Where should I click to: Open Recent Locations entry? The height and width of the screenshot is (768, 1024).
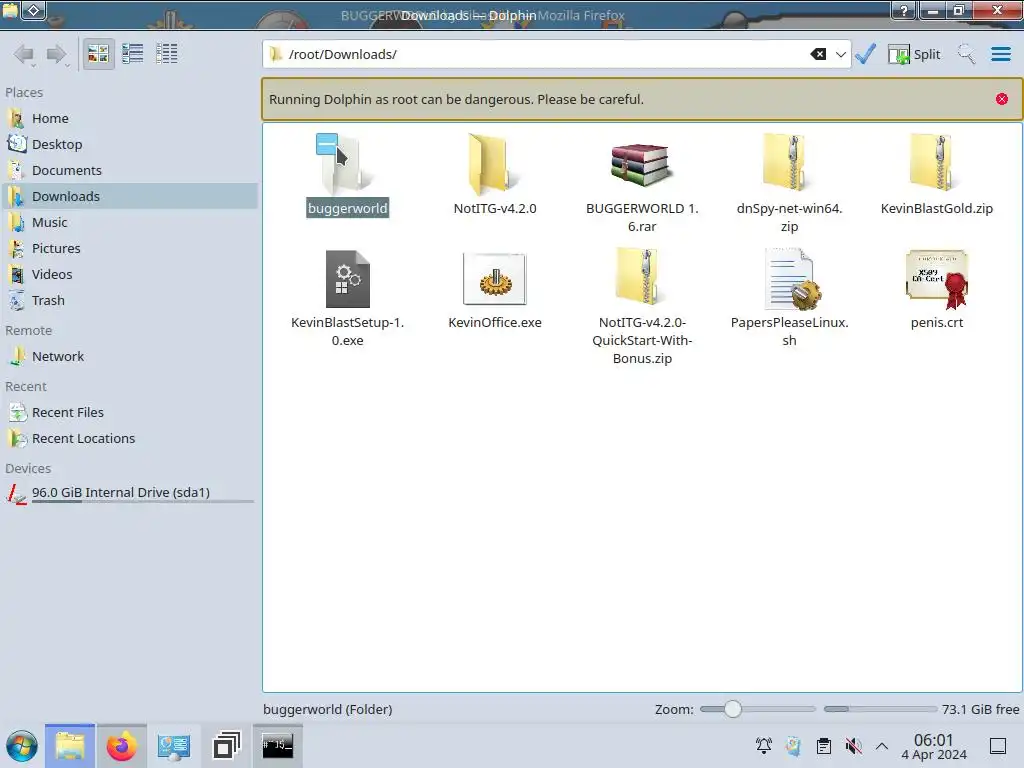point(129,439)
